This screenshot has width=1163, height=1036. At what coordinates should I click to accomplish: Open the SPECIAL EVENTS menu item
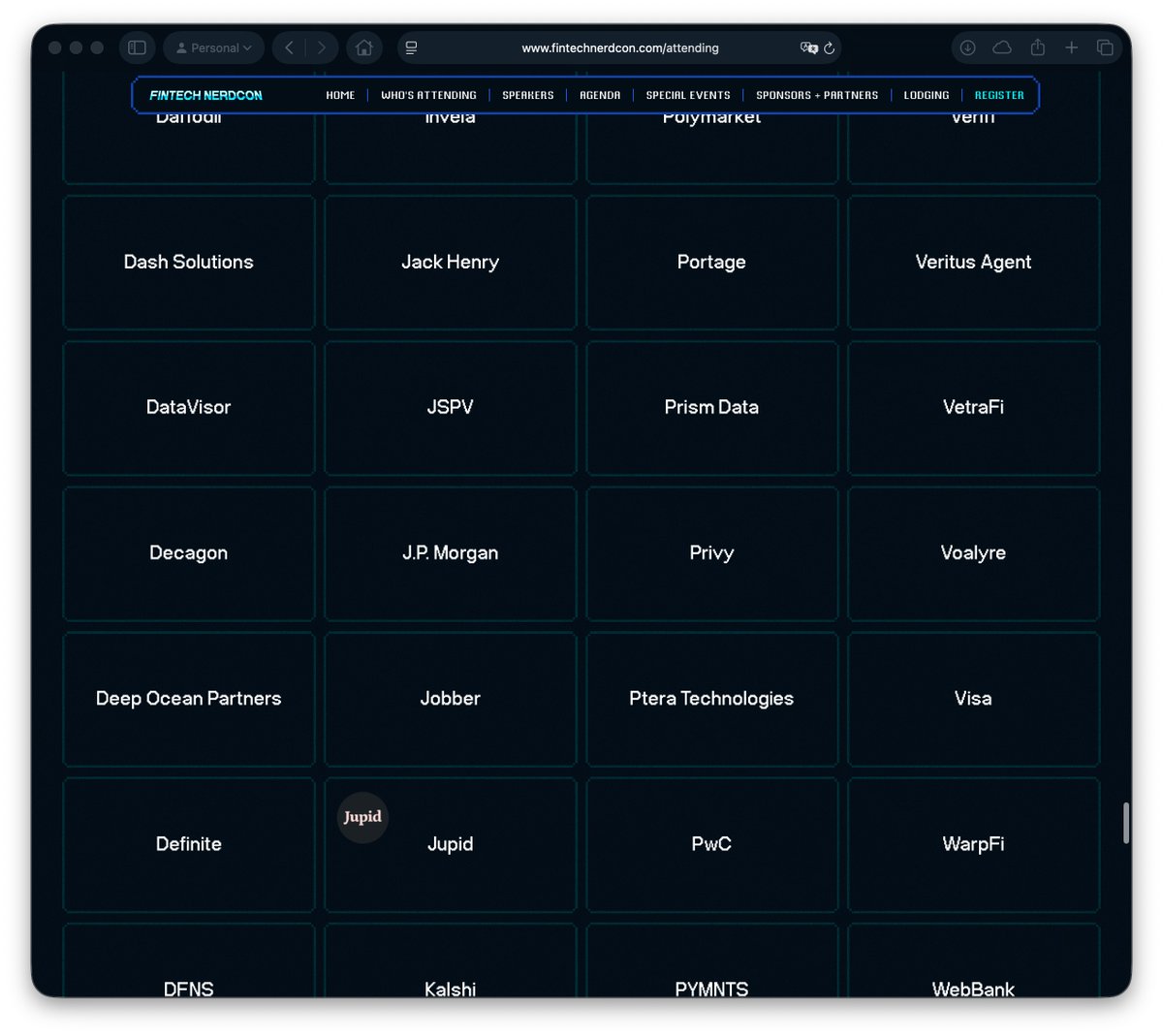[x=688, y=95]
